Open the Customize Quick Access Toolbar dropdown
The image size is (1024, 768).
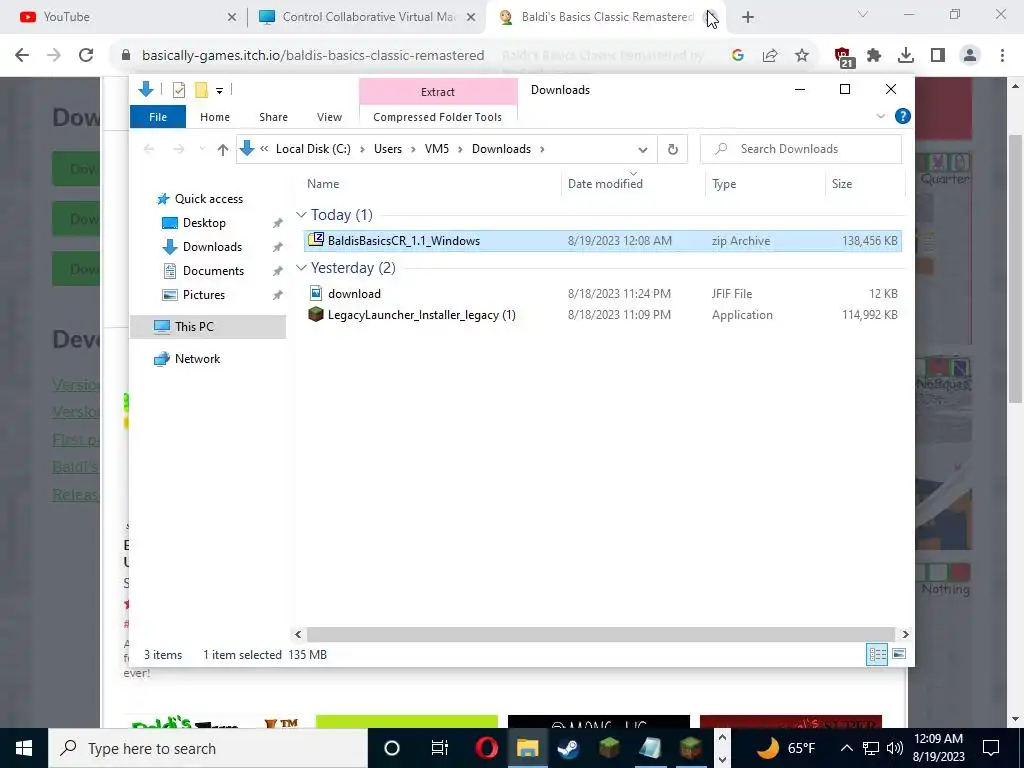tap(219, 91)
